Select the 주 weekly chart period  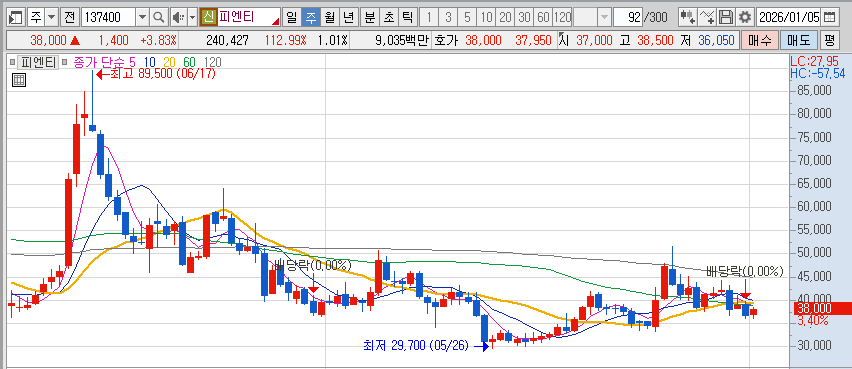pos(310,17)
